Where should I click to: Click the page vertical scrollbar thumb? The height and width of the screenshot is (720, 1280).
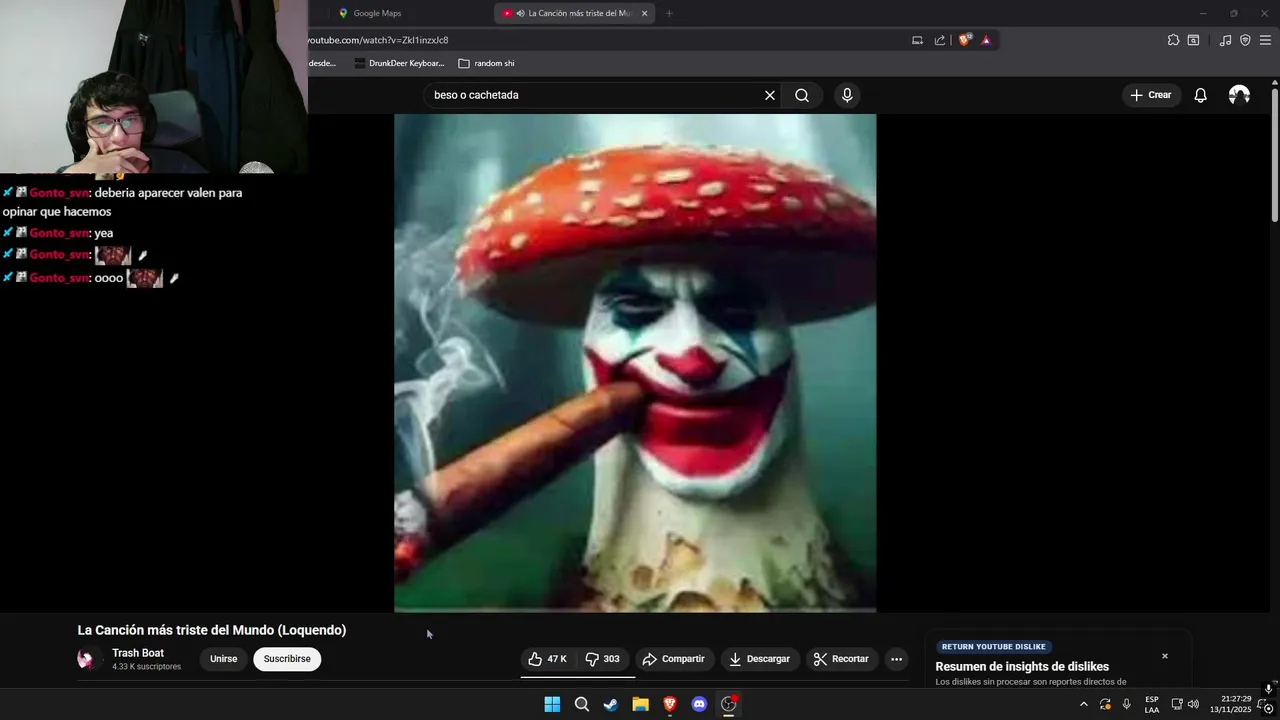pyautogui.click(x=1274, y=155)
